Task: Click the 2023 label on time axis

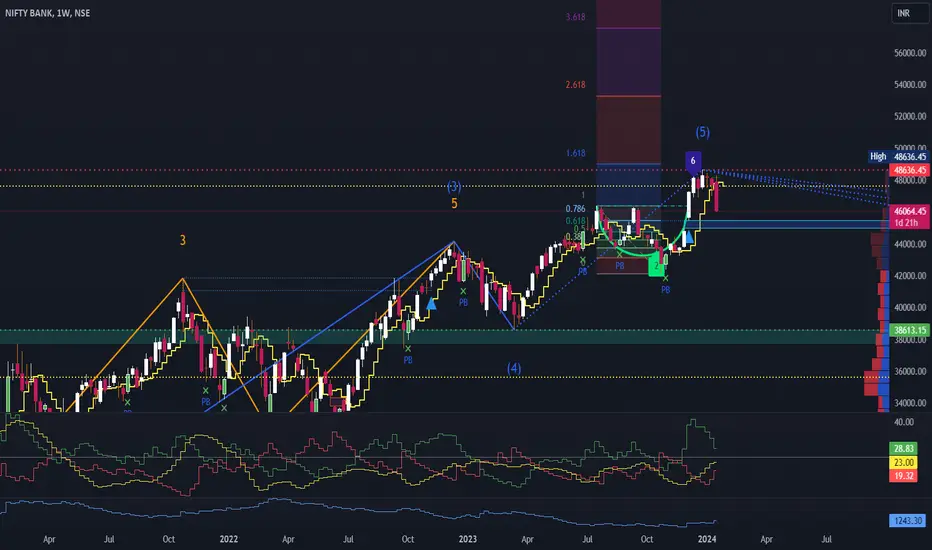Action: click(x=468, y=539)
